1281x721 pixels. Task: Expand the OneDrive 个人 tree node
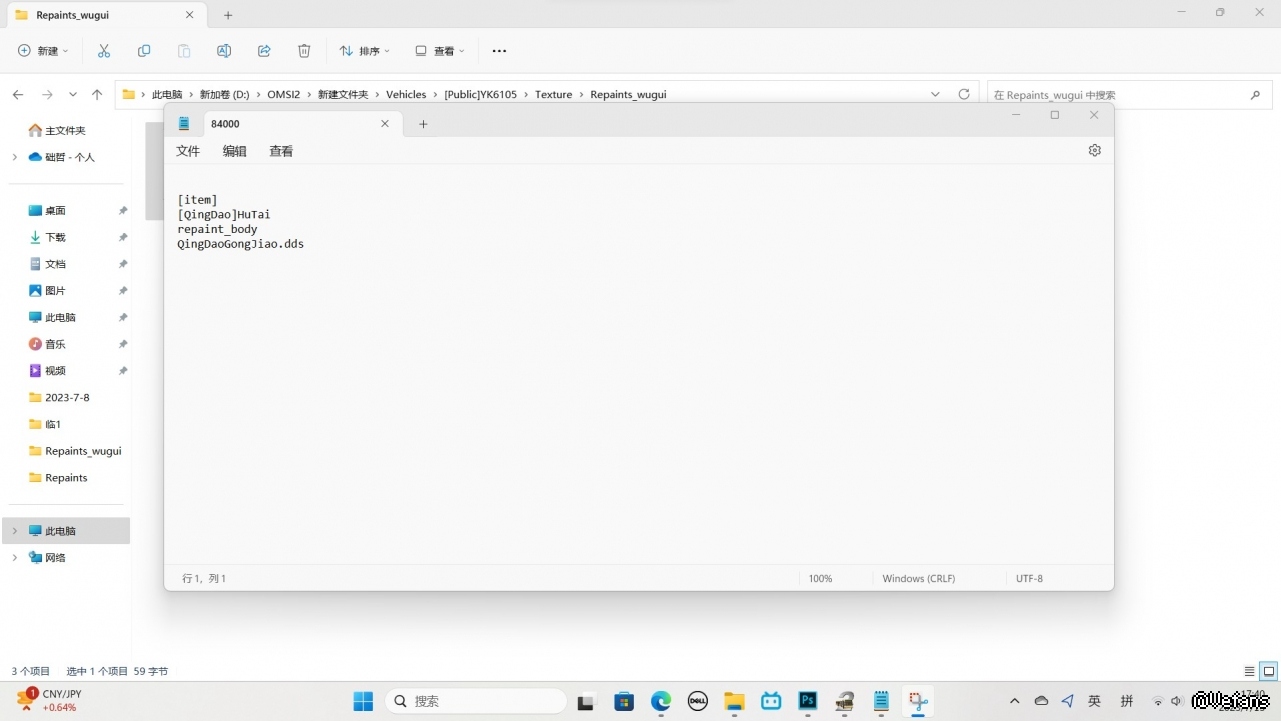(x=14, y=157)
